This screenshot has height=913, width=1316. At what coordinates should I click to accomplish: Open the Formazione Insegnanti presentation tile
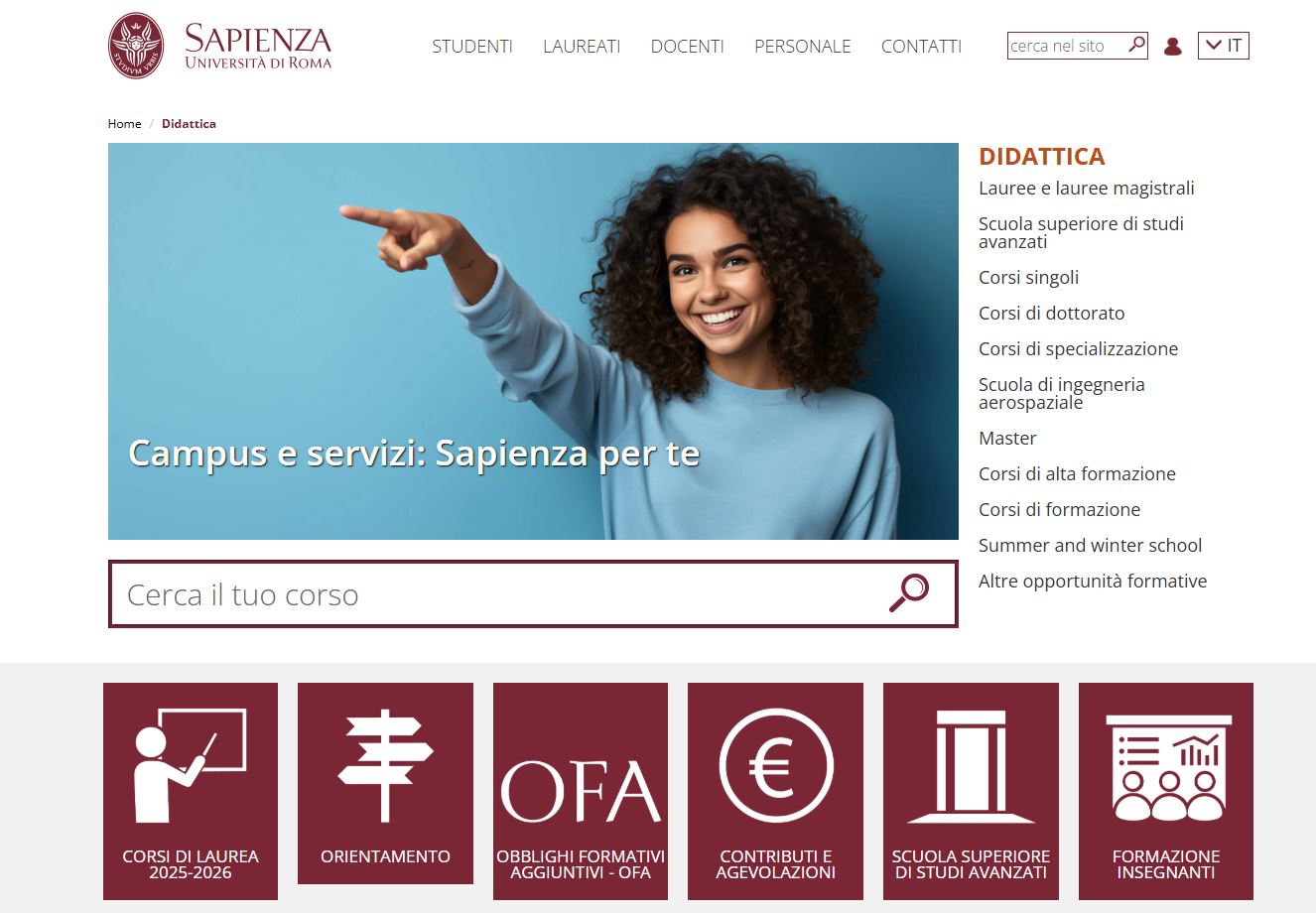pyautogui.click(x=1166, y=791)
